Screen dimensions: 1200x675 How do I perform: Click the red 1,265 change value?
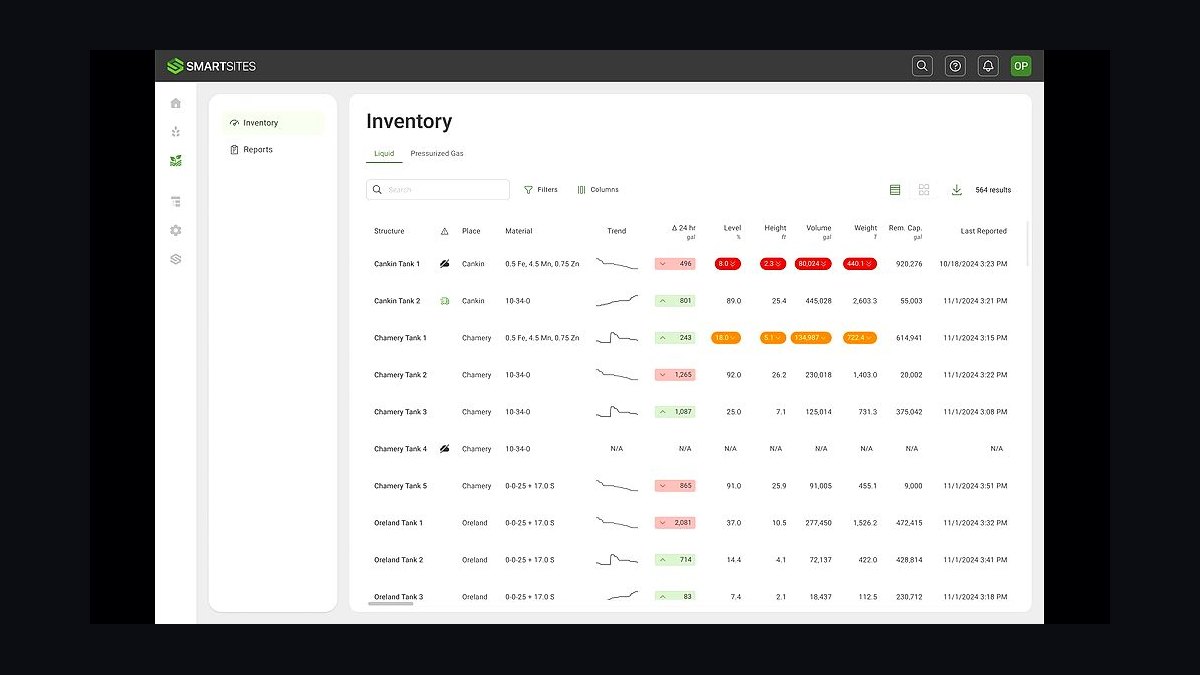coord(675,375)
